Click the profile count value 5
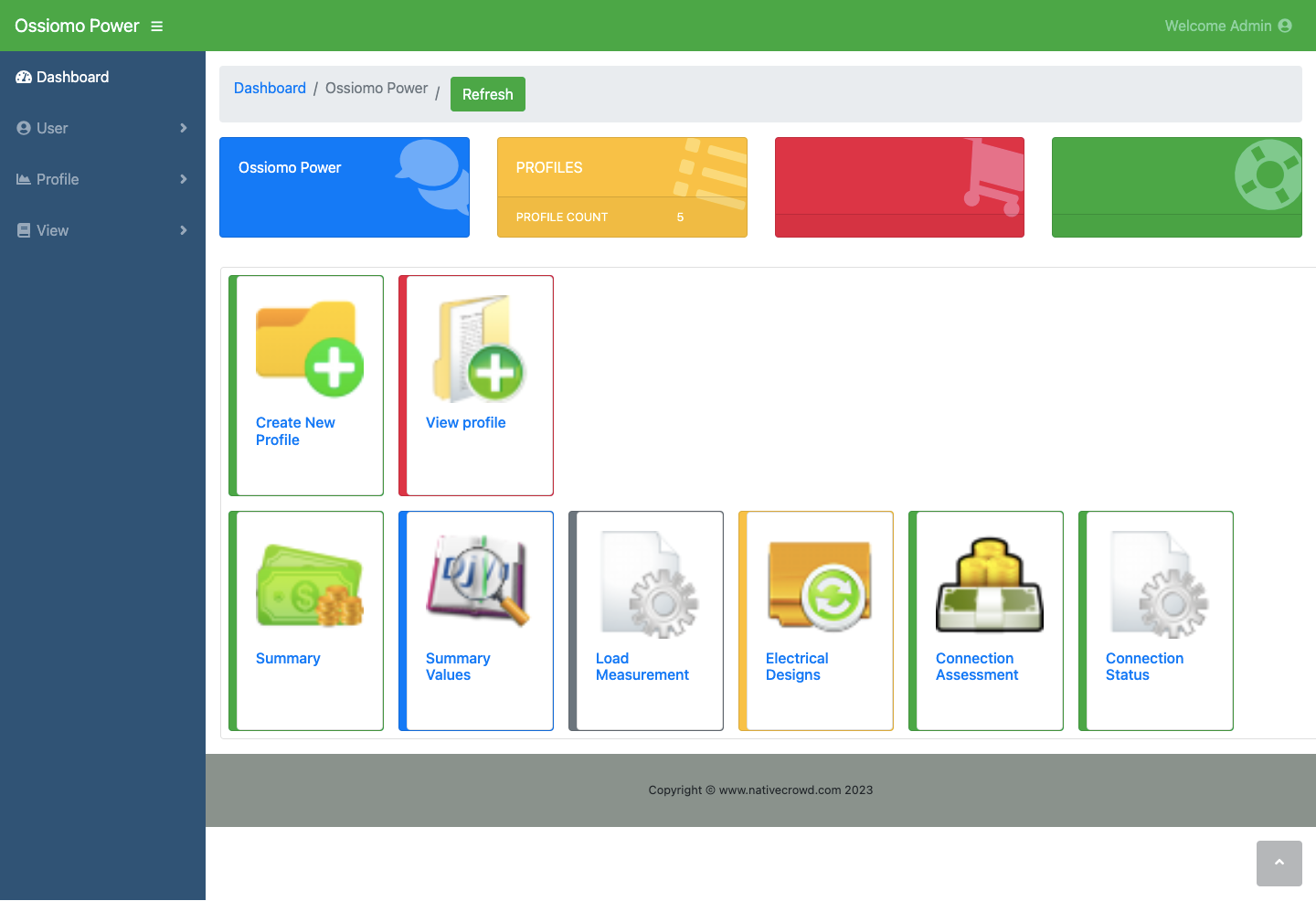 pos(680,217)
